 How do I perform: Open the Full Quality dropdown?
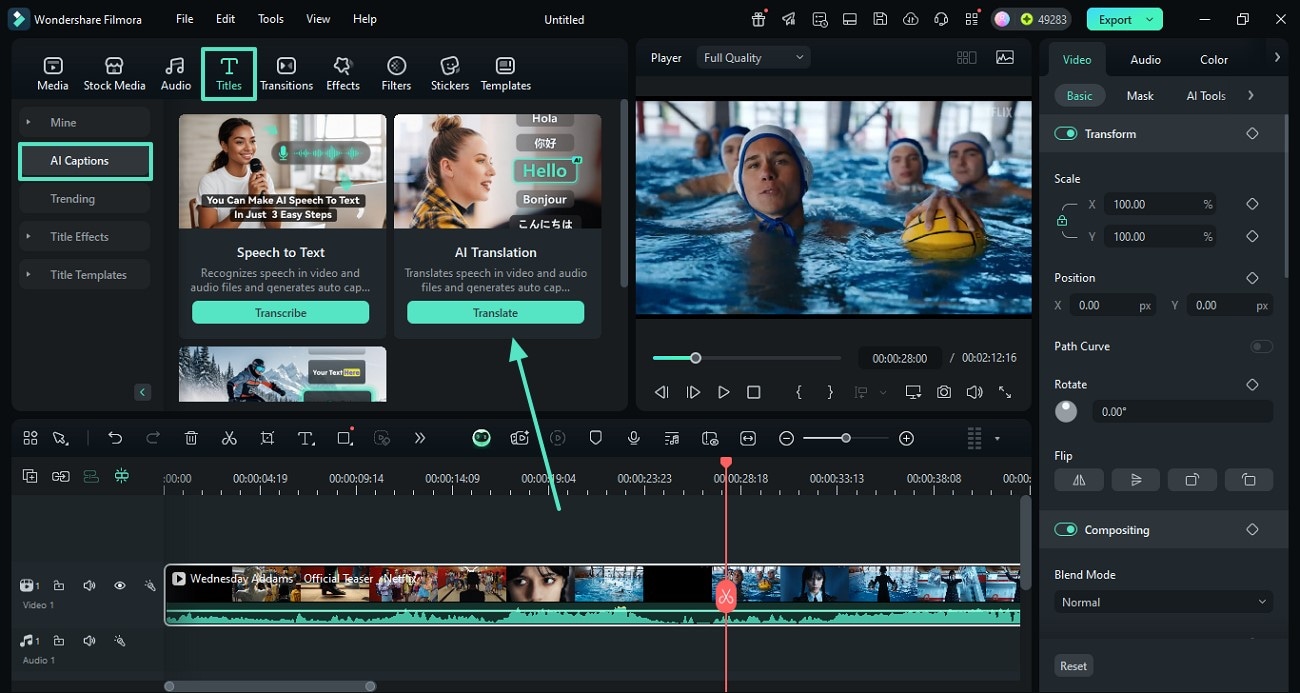pos(754,58)
